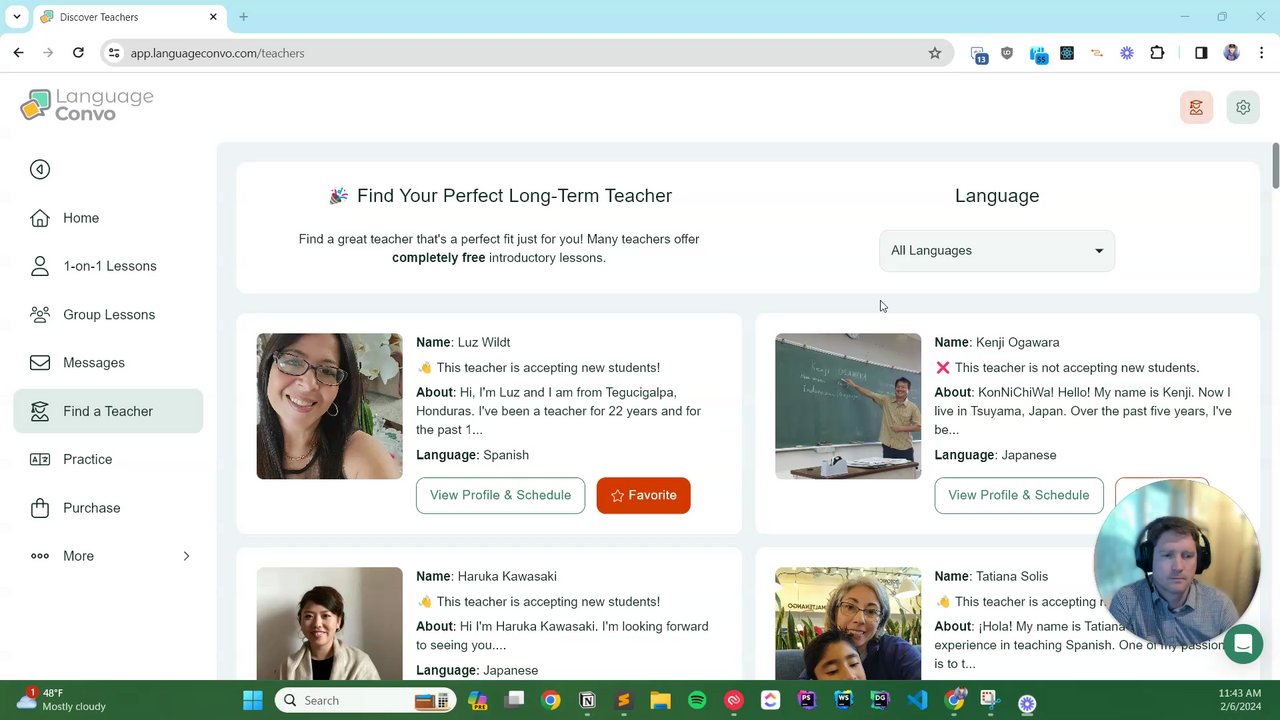This screenshot has height=720, width=1280.
Task: Click Luz Wildt's profile photo
Action: coord(329,406)
